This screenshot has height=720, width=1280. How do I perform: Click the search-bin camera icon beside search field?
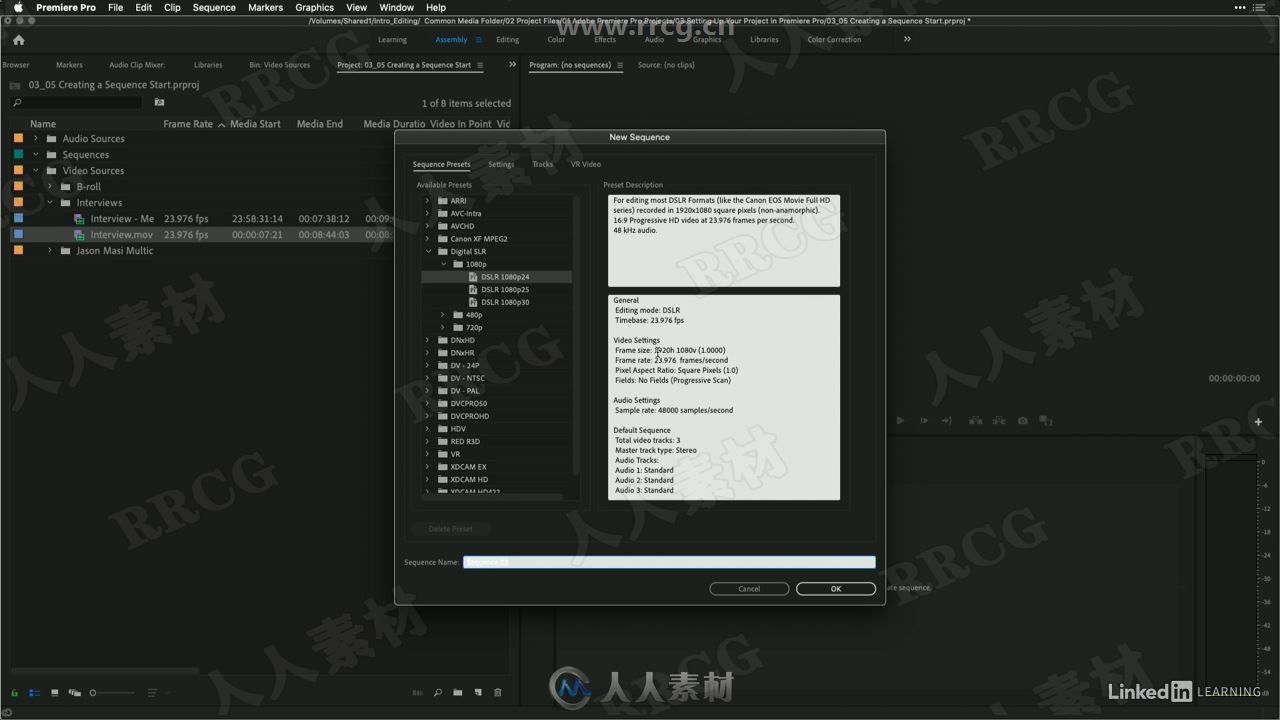pos(159,102)
